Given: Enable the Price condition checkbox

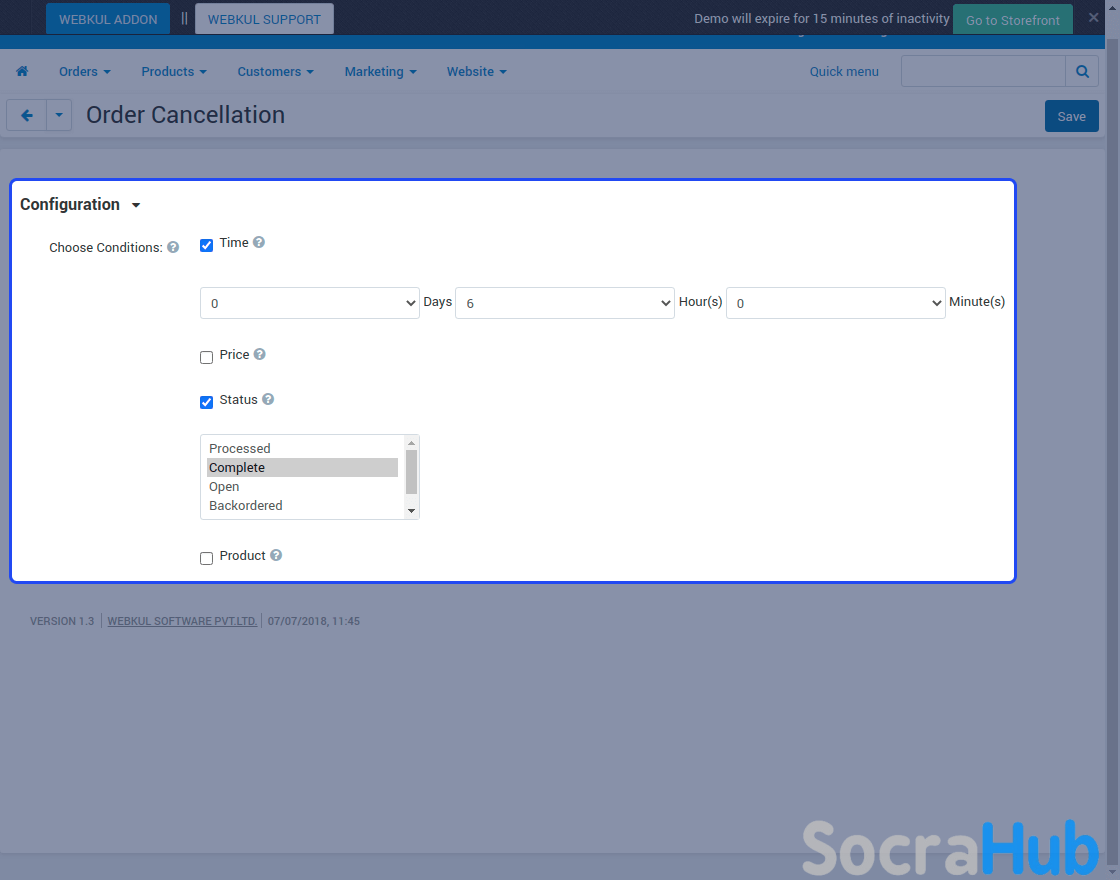Looking at the screenshot, I should (207, 357).
